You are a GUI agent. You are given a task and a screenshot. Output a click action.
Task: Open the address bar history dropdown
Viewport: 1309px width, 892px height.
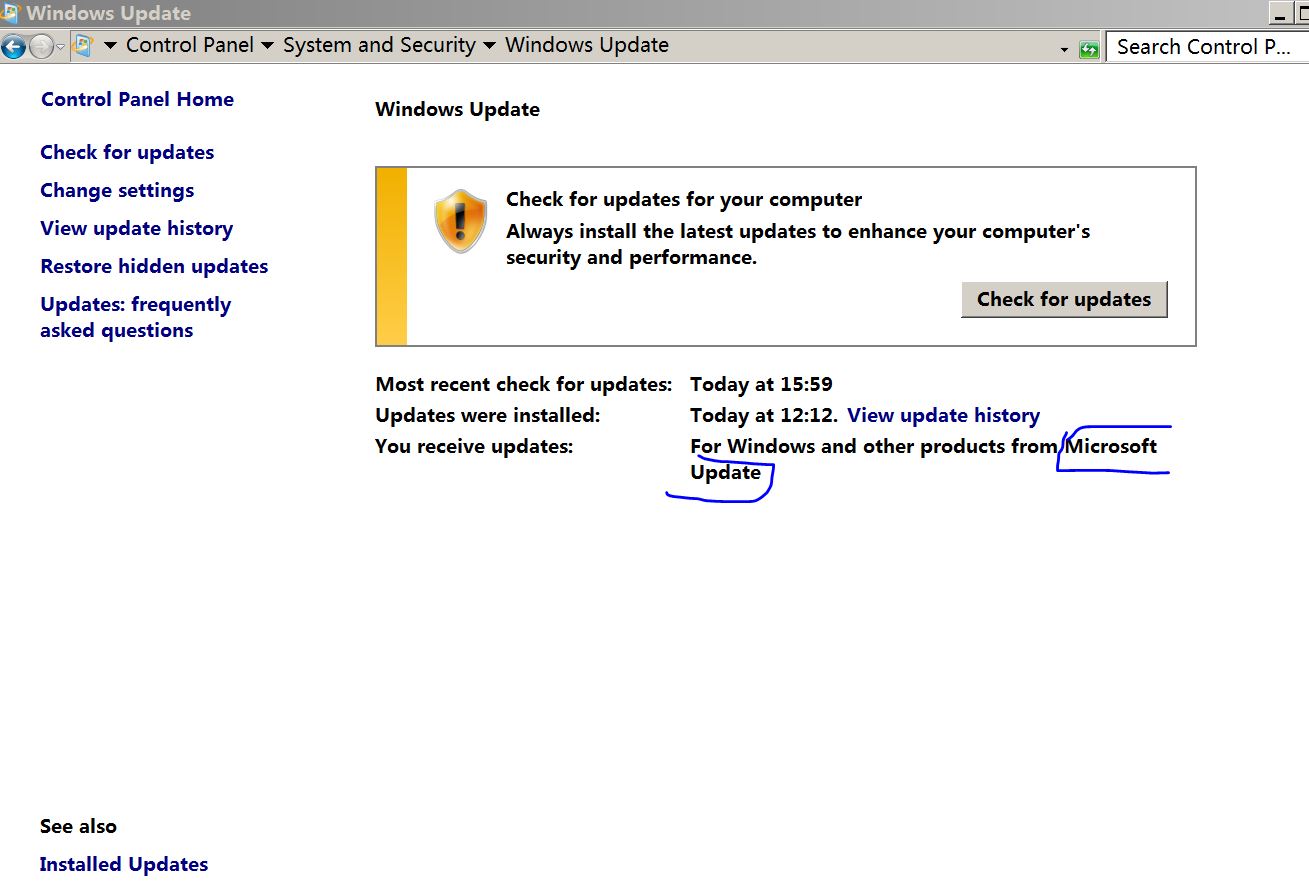[1064, 46]
